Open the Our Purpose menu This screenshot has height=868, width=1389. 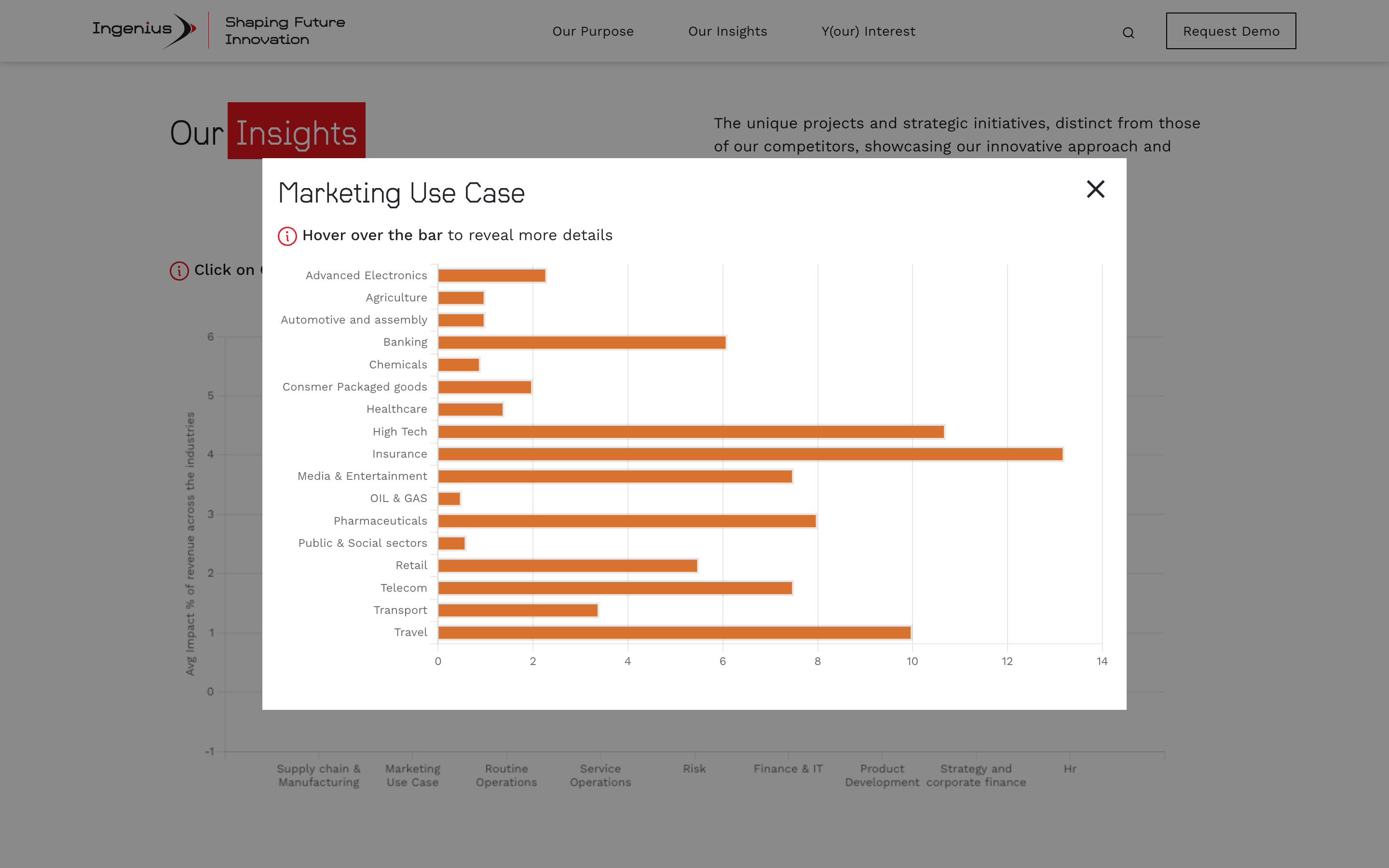pos(592,31)
